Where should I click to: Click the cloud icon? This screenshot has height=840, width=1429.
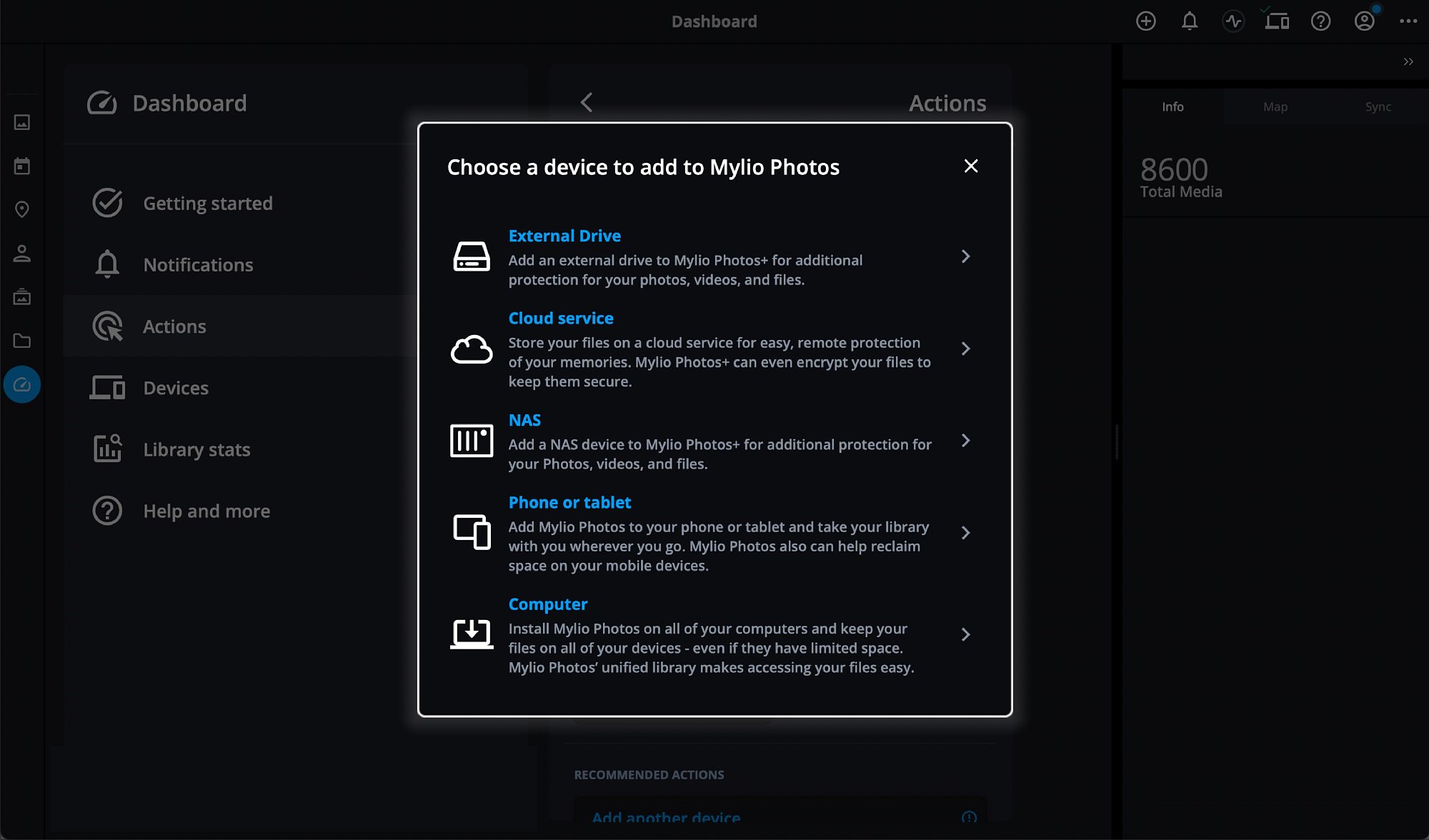pyautogui.click(x=472, y=349)
